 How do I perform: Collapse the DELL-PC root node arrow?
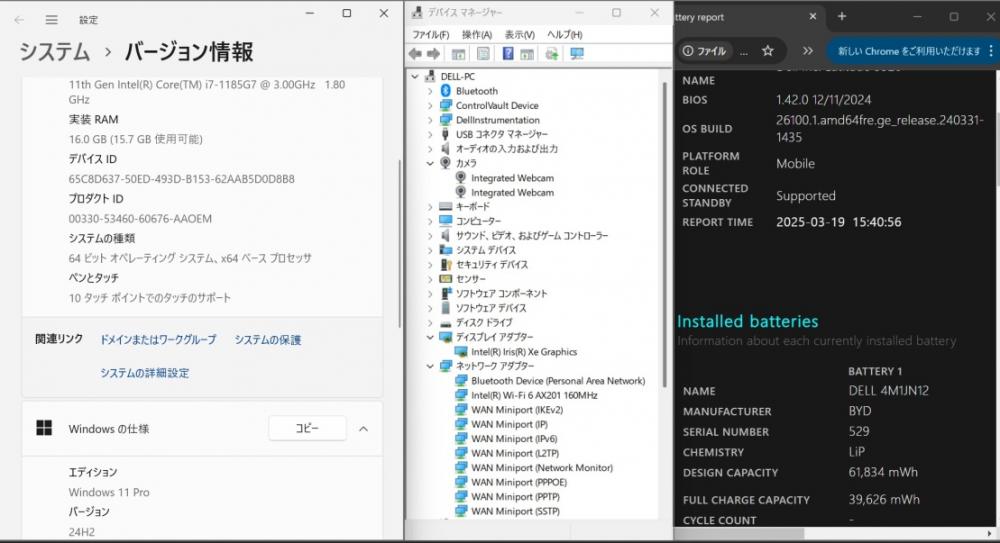tap(415, 77)
